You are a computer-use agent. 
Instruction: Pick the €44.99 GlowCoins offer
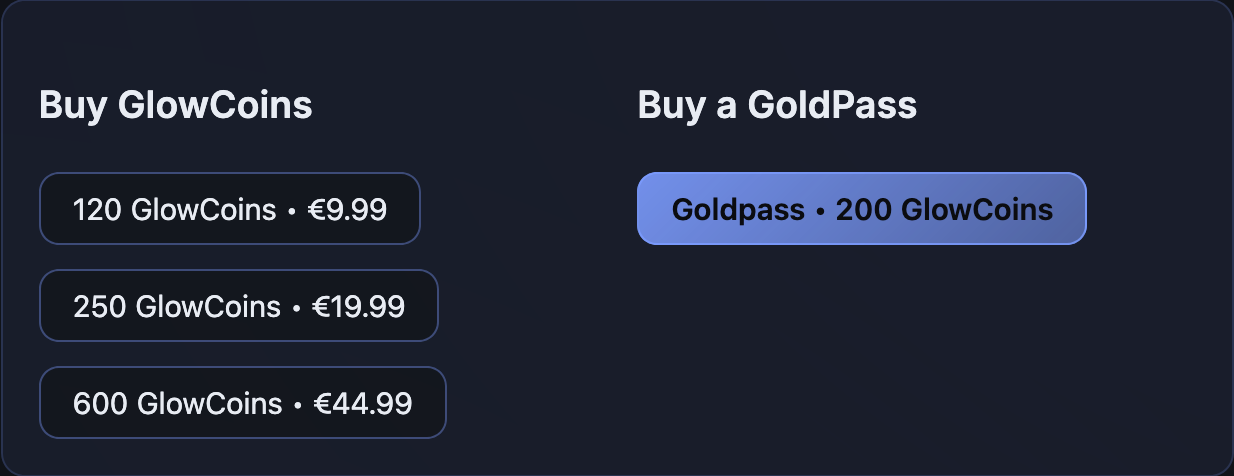(242, 403)
